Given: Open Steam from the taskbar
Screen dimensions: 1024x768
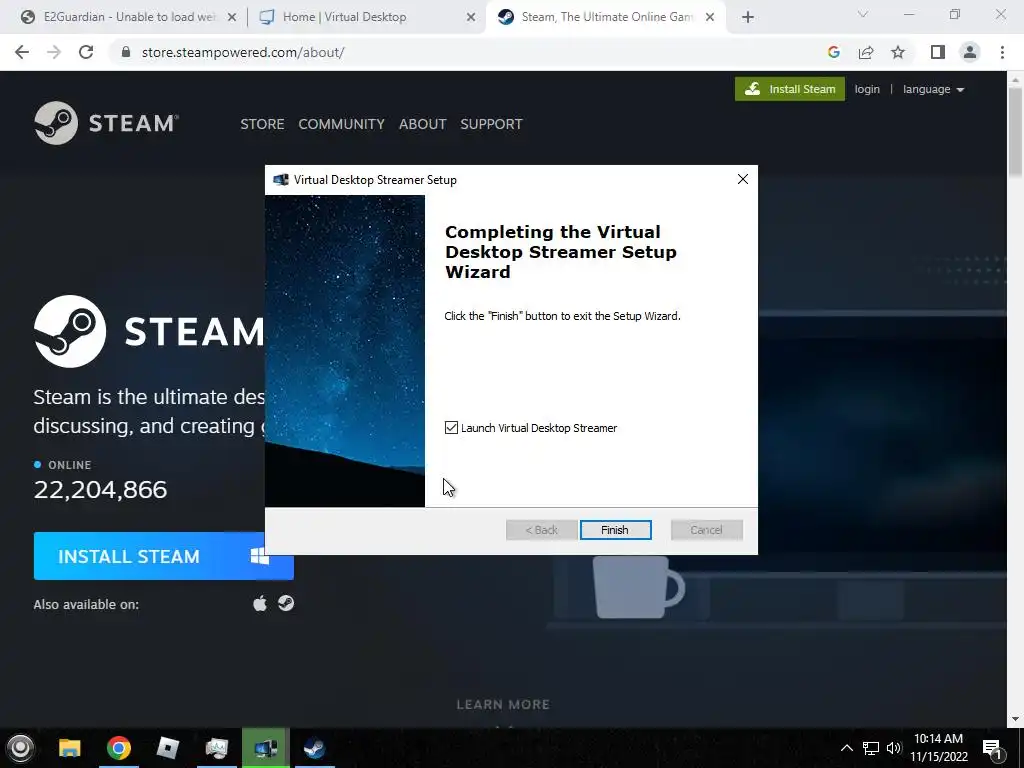Looking at the screenshot, I should (315, 748).
